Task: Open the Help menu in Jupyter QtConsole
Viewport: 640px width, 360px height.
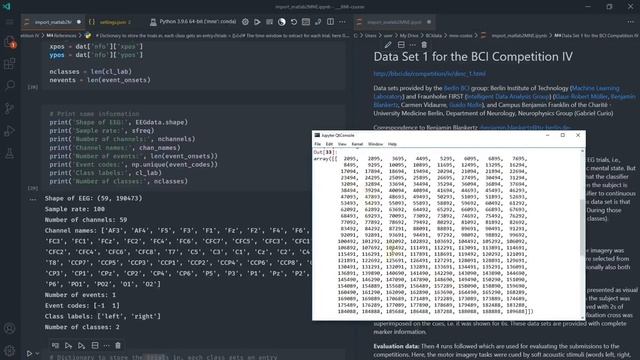Action: [x=392, y=144]
